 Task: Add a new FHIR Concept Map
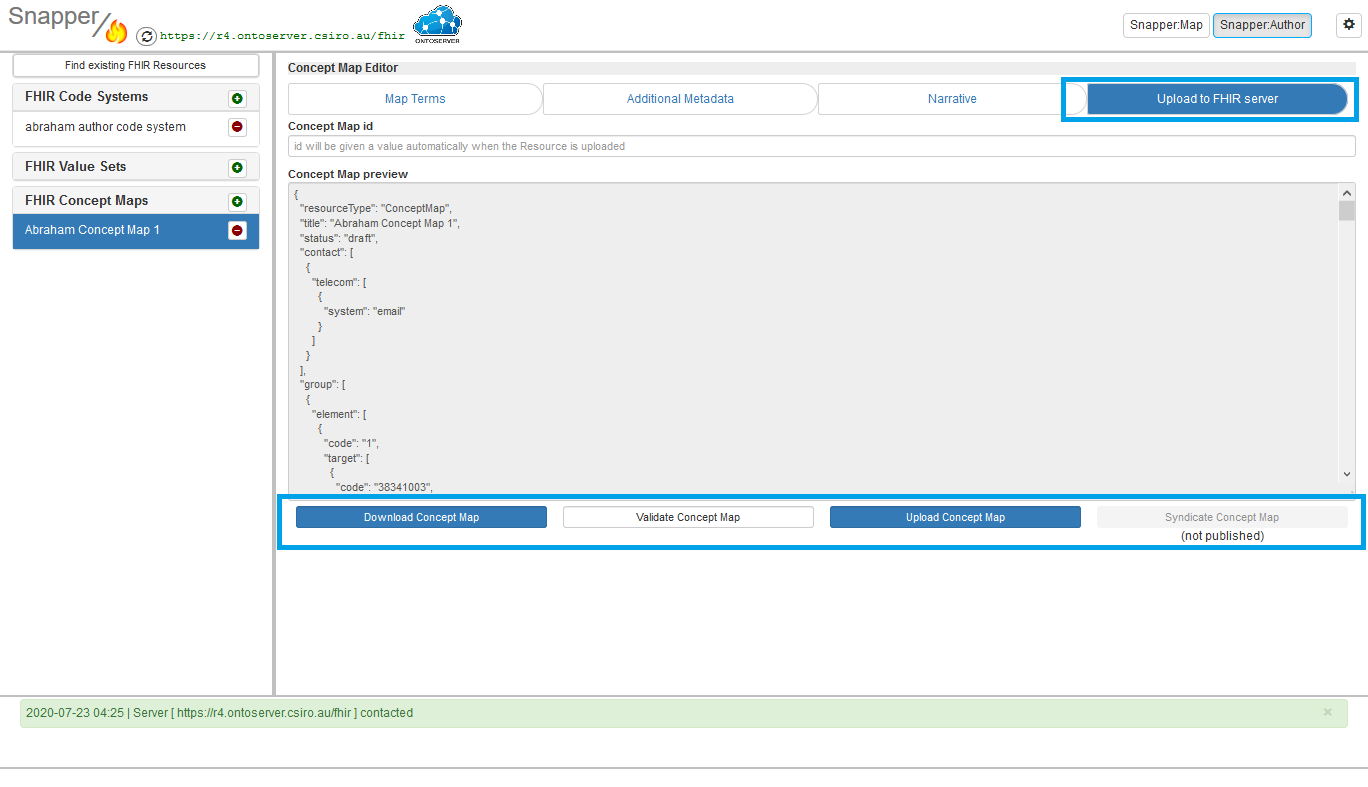[x=237, y=201]
